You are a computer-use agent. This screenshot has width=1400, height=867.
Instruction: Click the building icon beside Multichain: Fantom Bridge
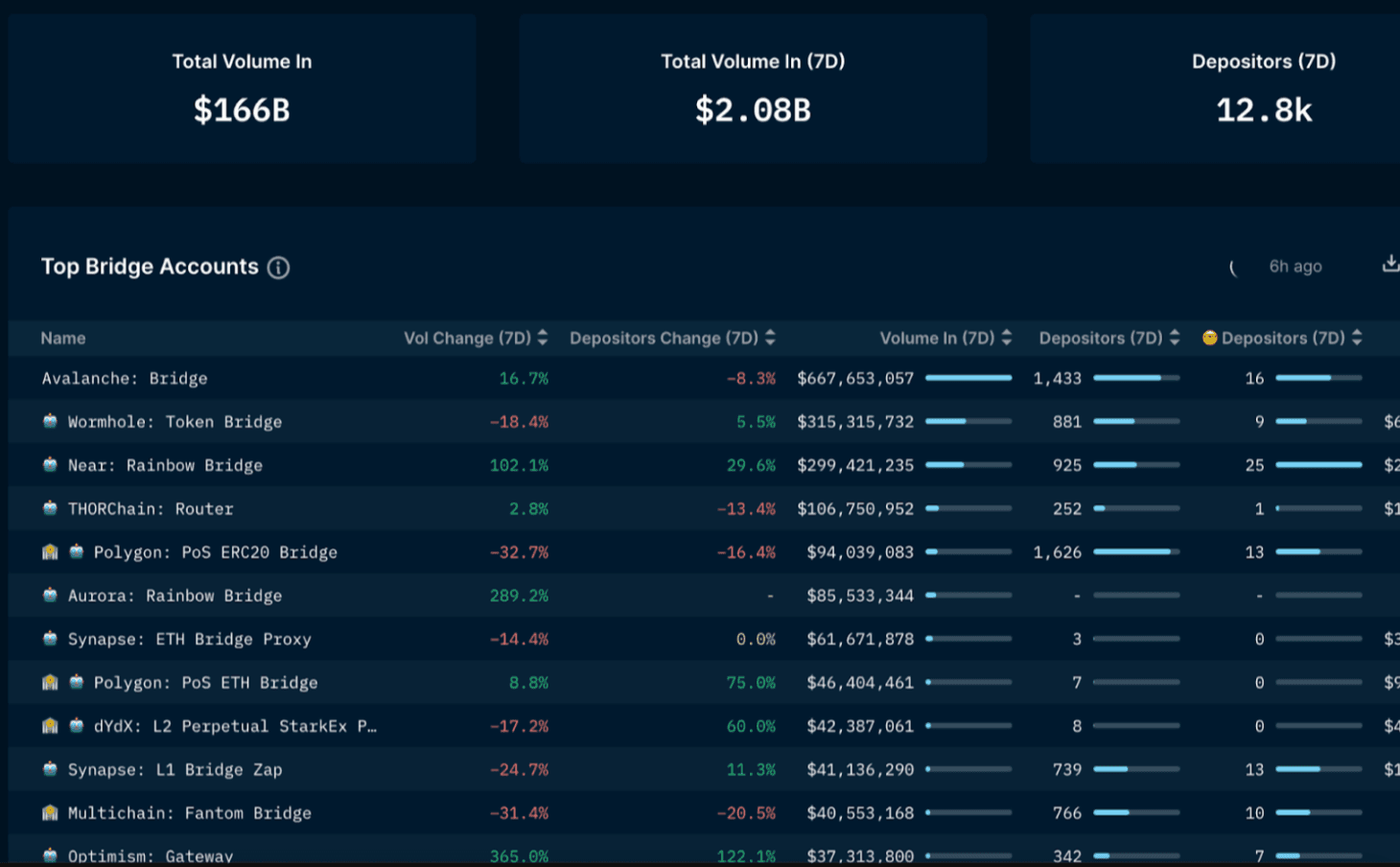(x=50, y=813)
